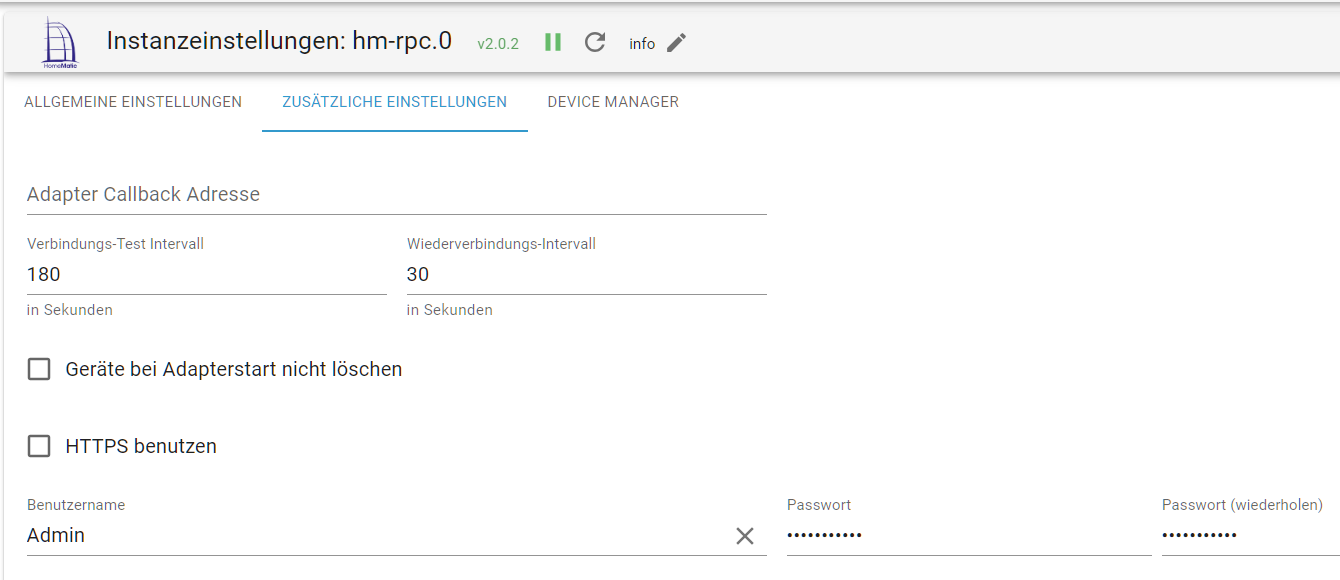
Task: Click the Wiederverbindungs-Intervall field
Action: click(587, 274)
